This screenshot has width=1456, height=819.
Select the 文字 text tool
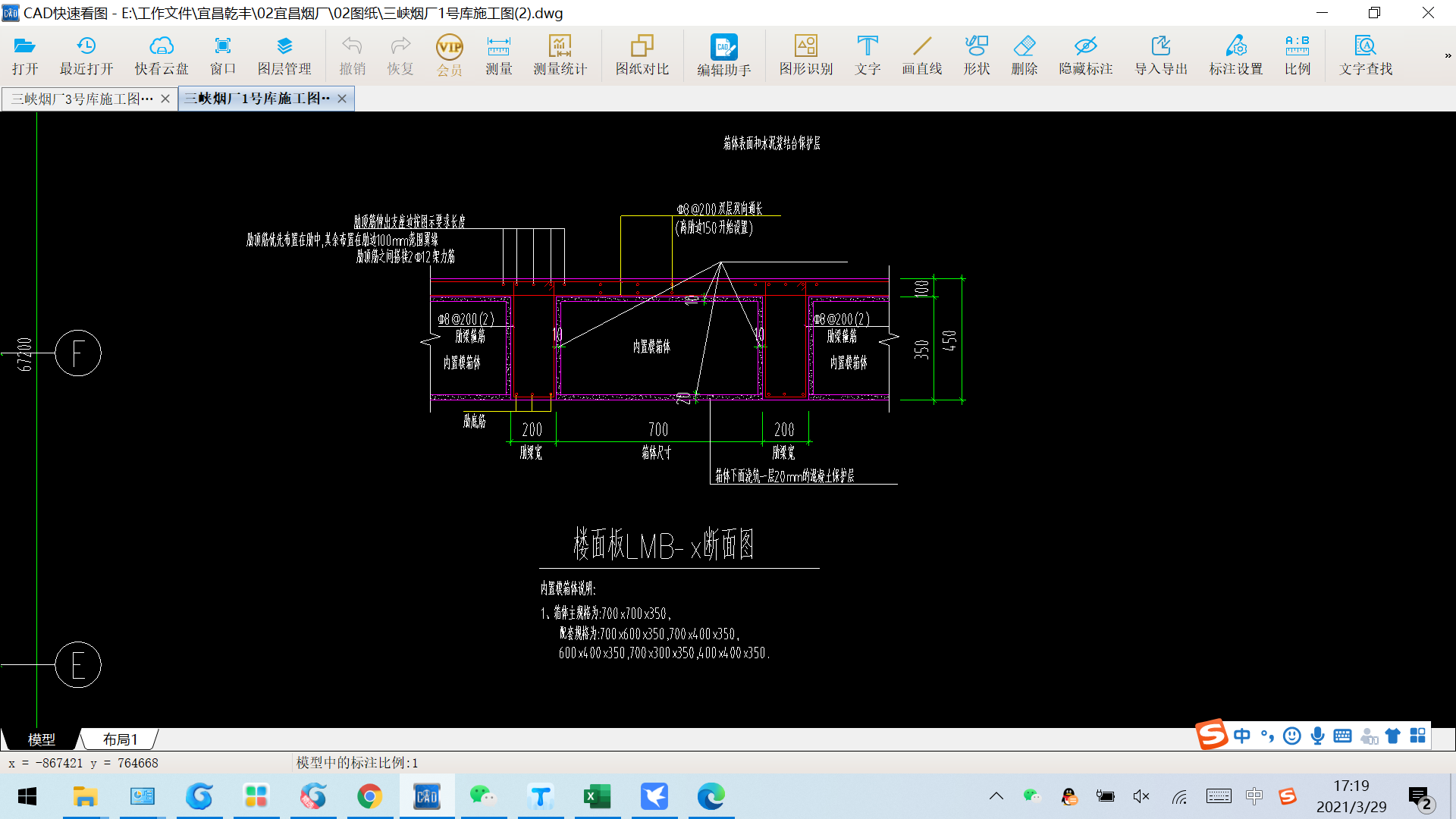[868, 56]
